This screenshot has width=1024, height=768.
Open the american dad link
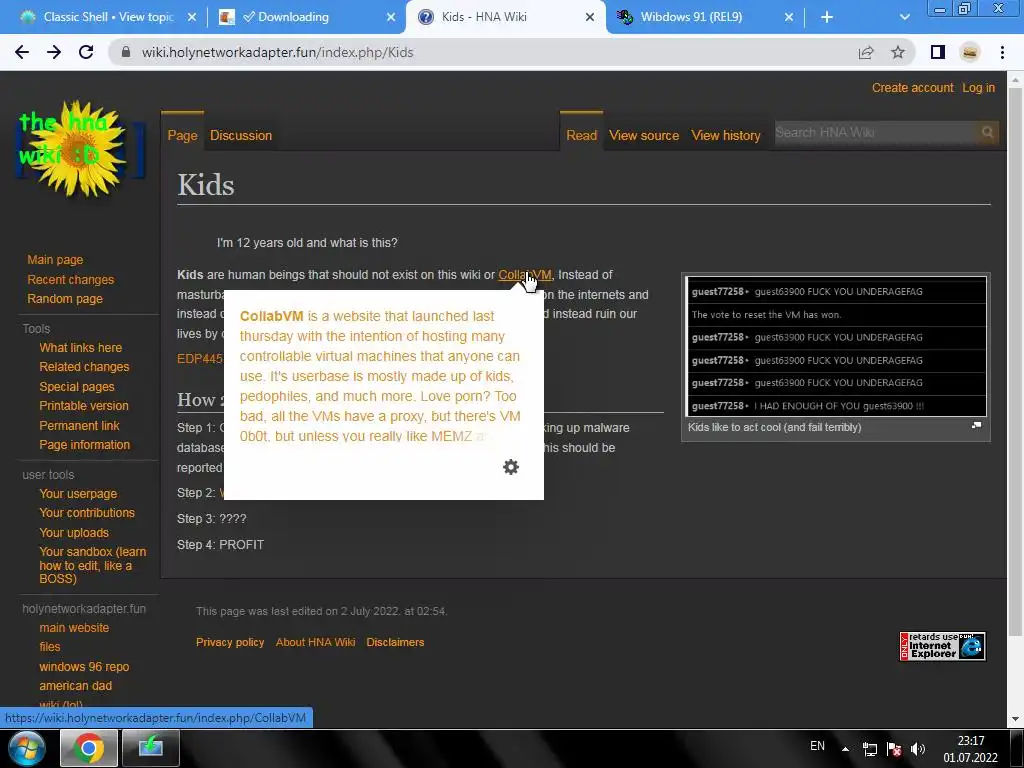point(75,686)
